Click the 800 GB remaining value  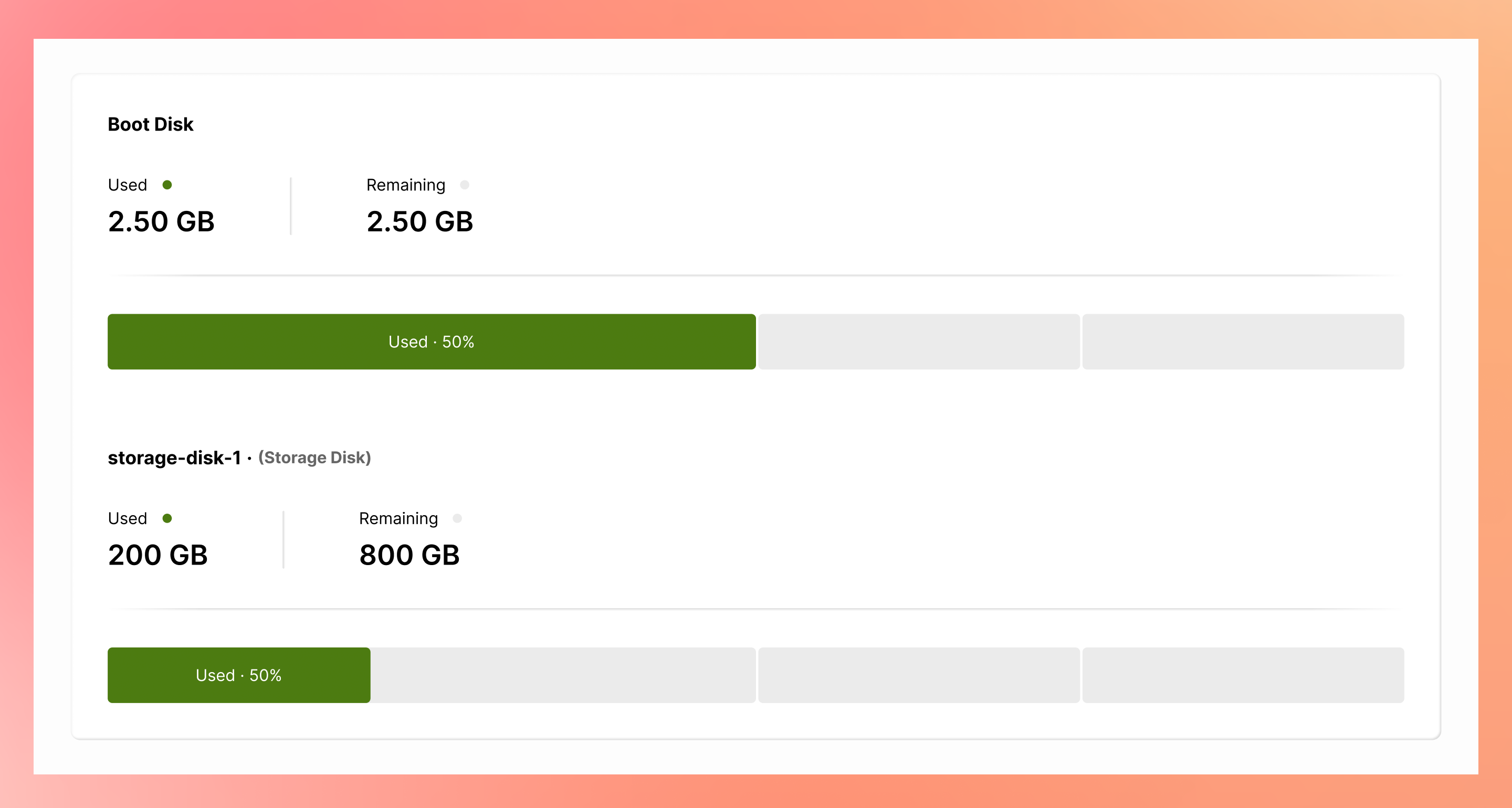click(x=409, y=555)
